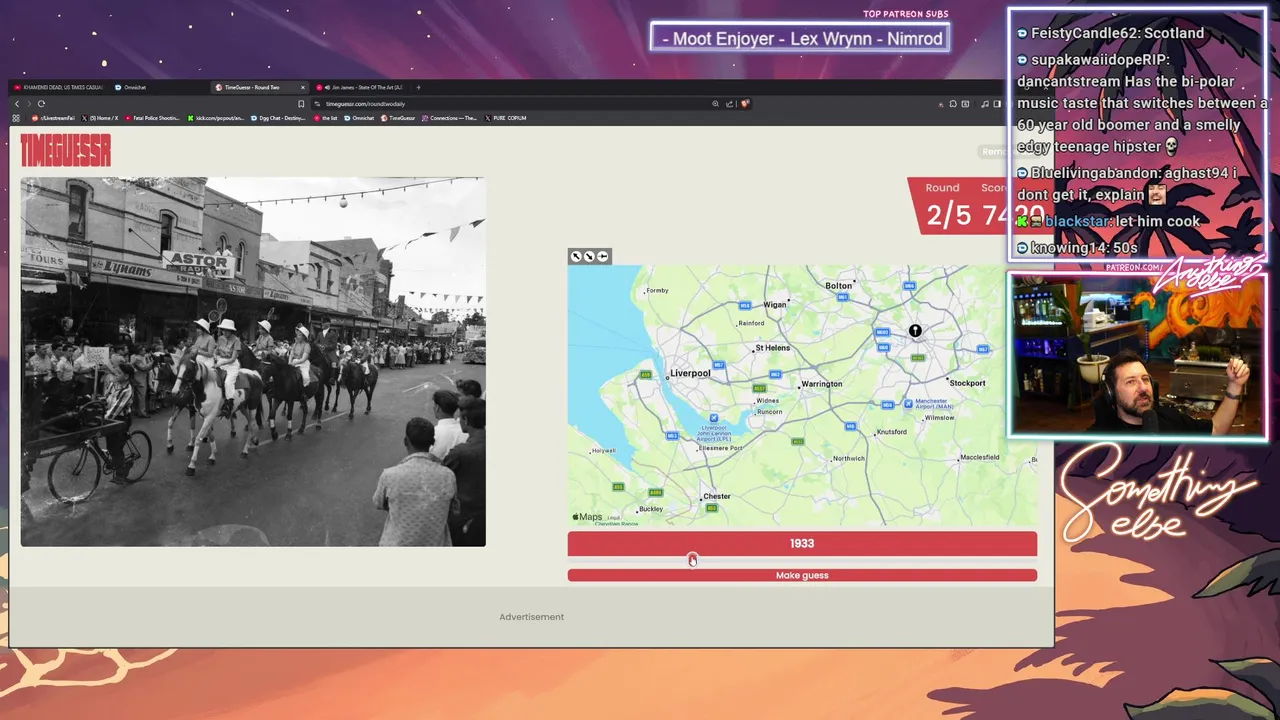Open Dgg Chat Destiny bookmark
Image resolution: width=1280 pixels, height=720 pixels.
click(x=279, y=118)
